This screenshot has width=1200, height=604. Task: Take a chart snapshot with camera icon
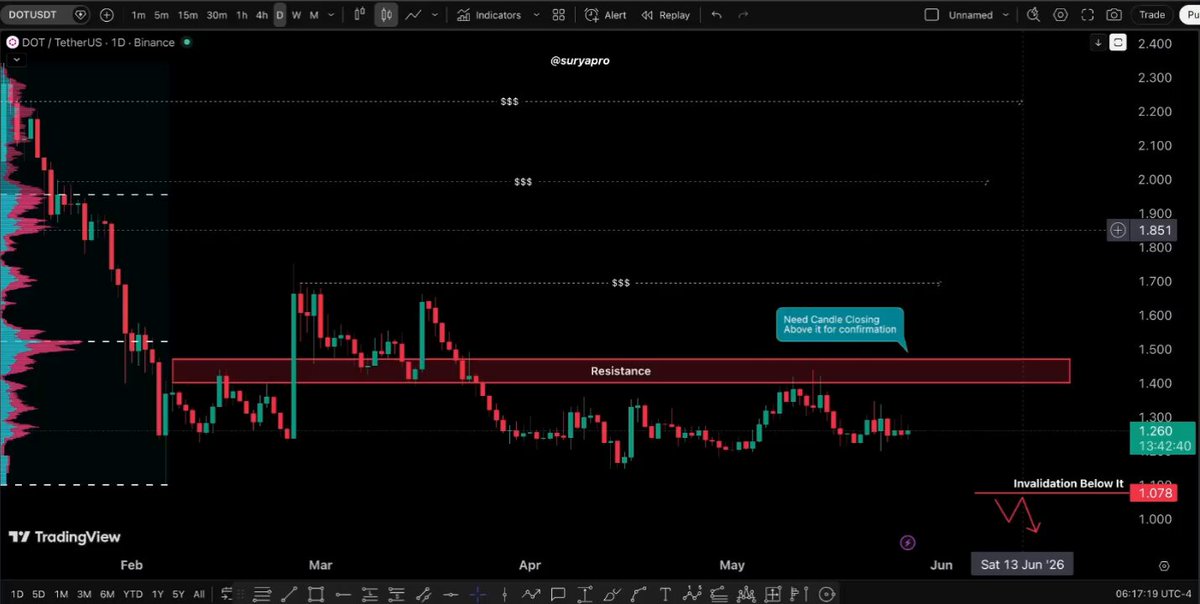[x=1114, y=15]
